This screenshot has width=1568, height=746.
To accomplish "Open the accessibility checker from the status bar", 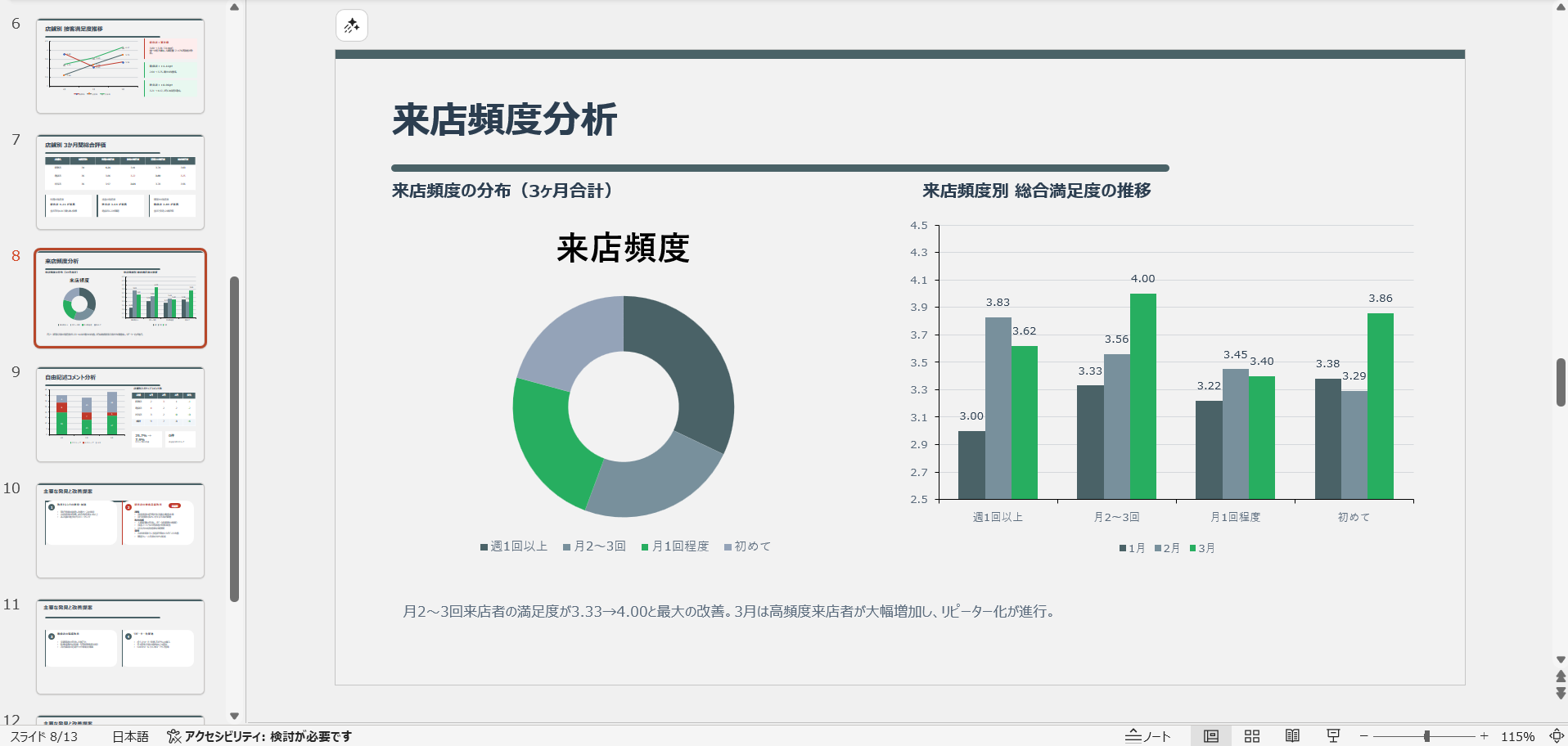I will point(259,736).
